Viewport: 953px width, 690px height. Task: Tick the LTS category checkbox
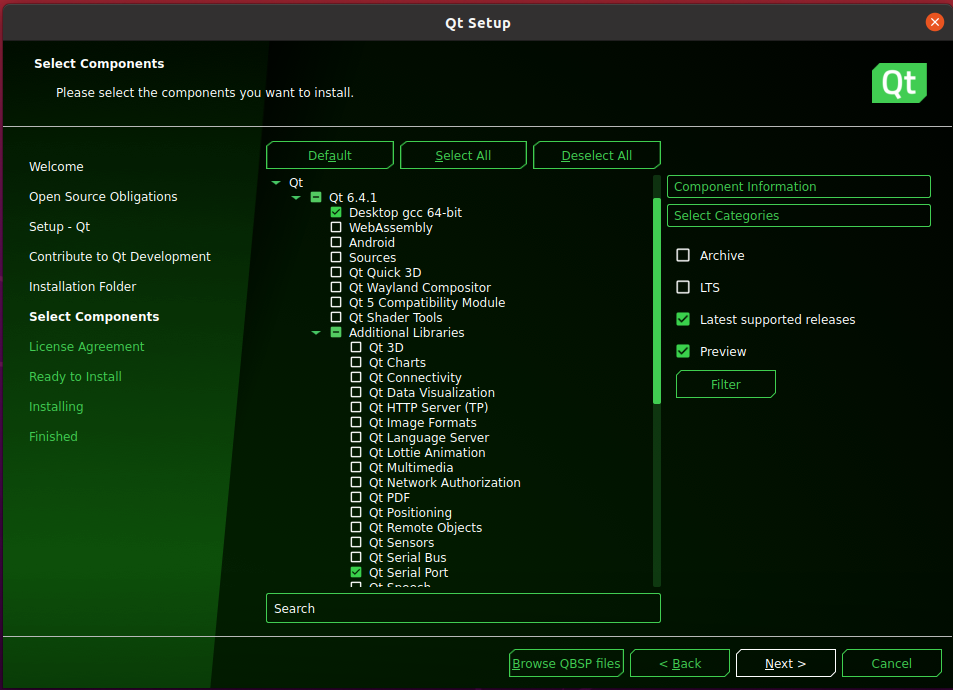tap(683, 287)
